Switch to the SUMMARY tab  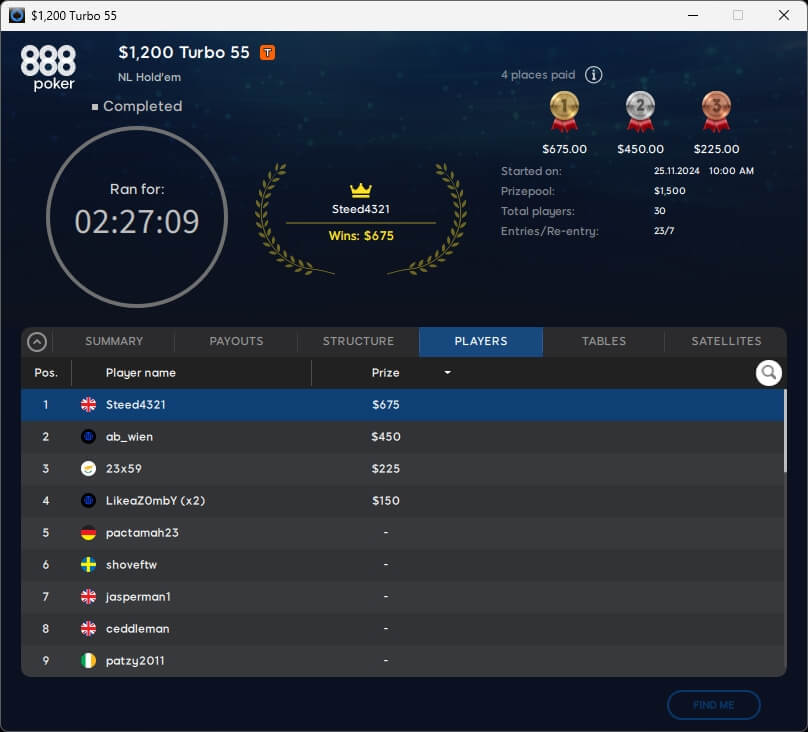(x=114, y=341)
